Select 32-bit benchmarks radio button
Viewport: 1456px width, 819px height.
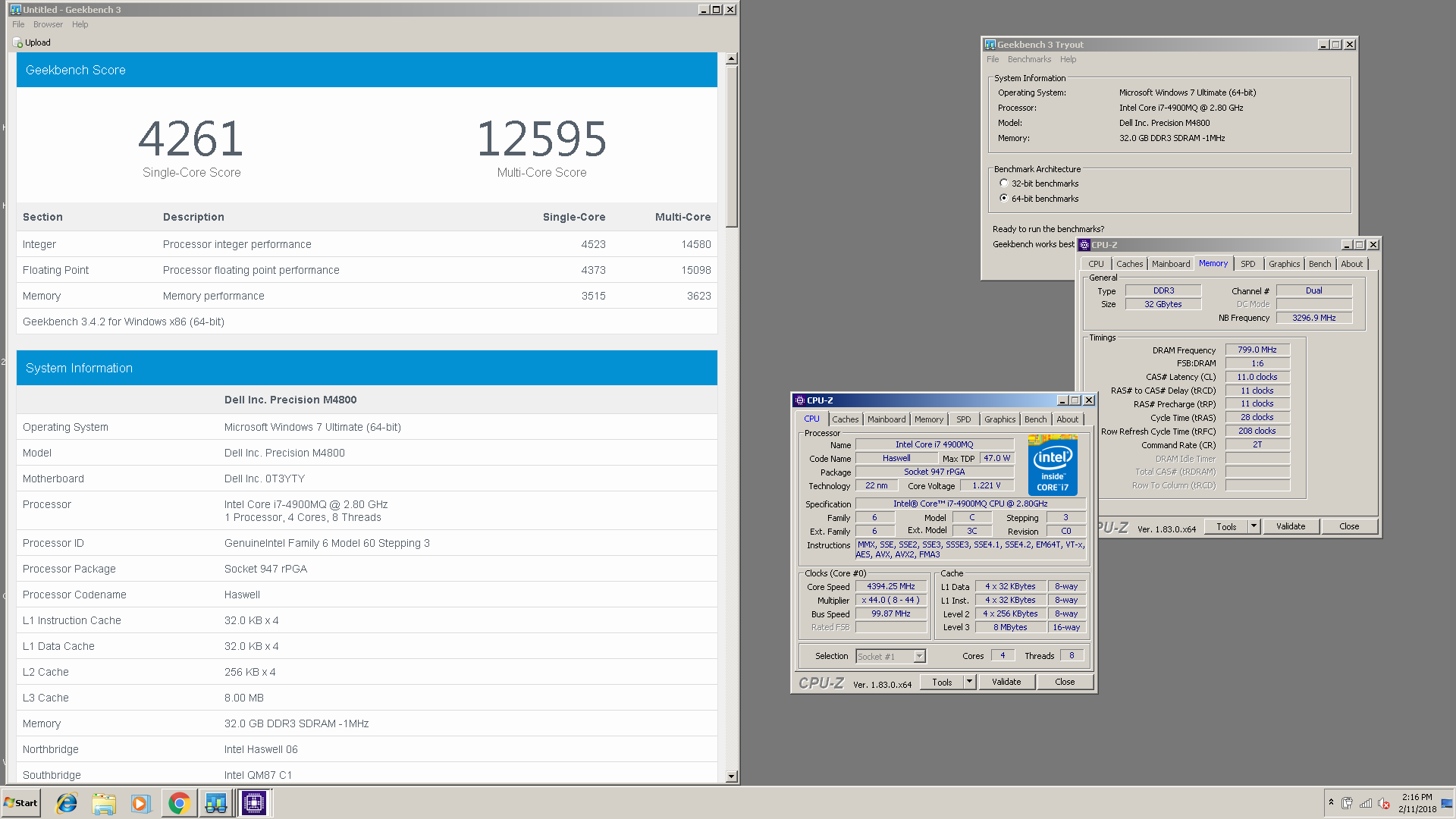(x=1004, y=184)
